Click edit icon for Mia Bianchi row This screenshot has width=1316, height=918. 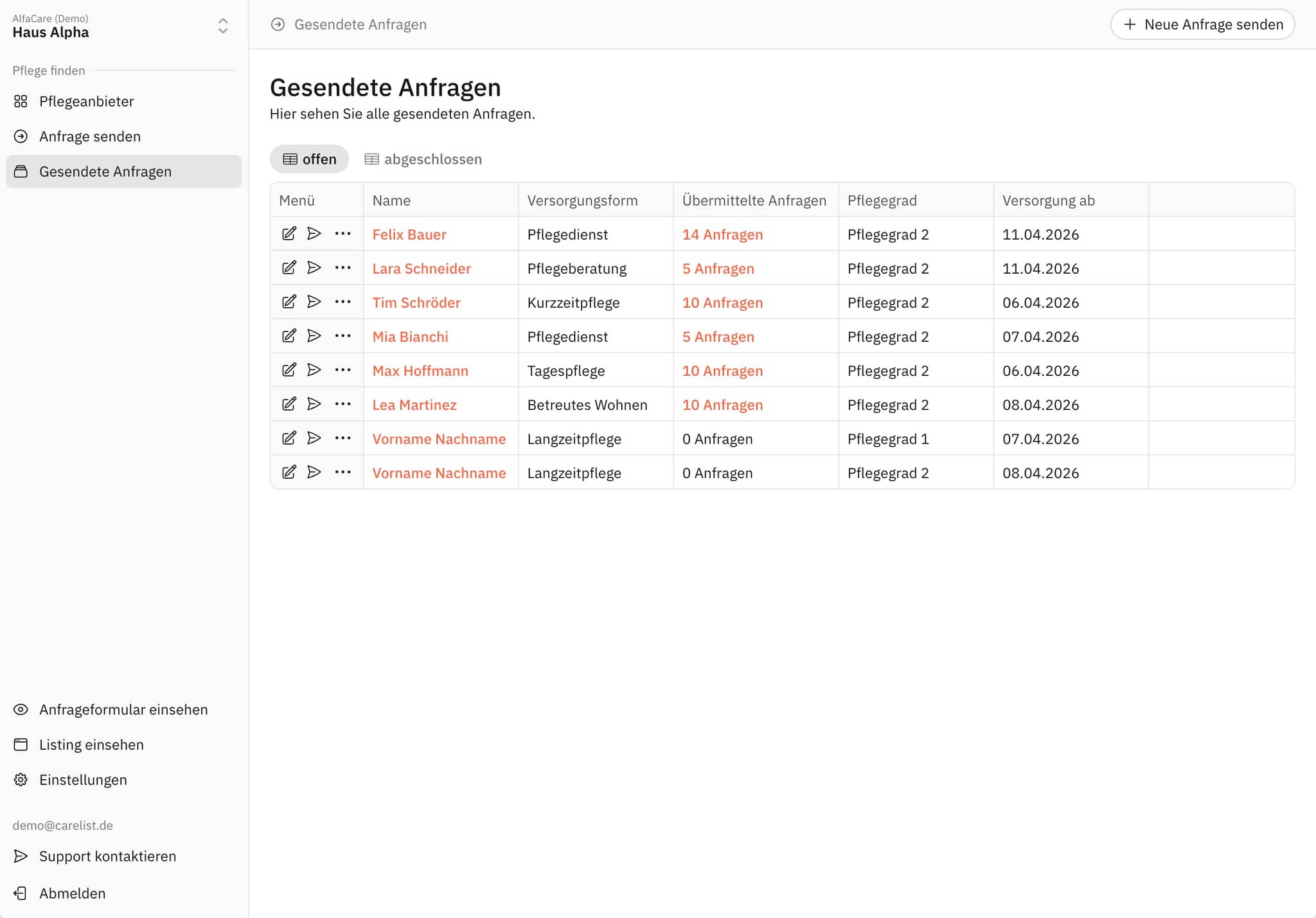click(289, 336)
